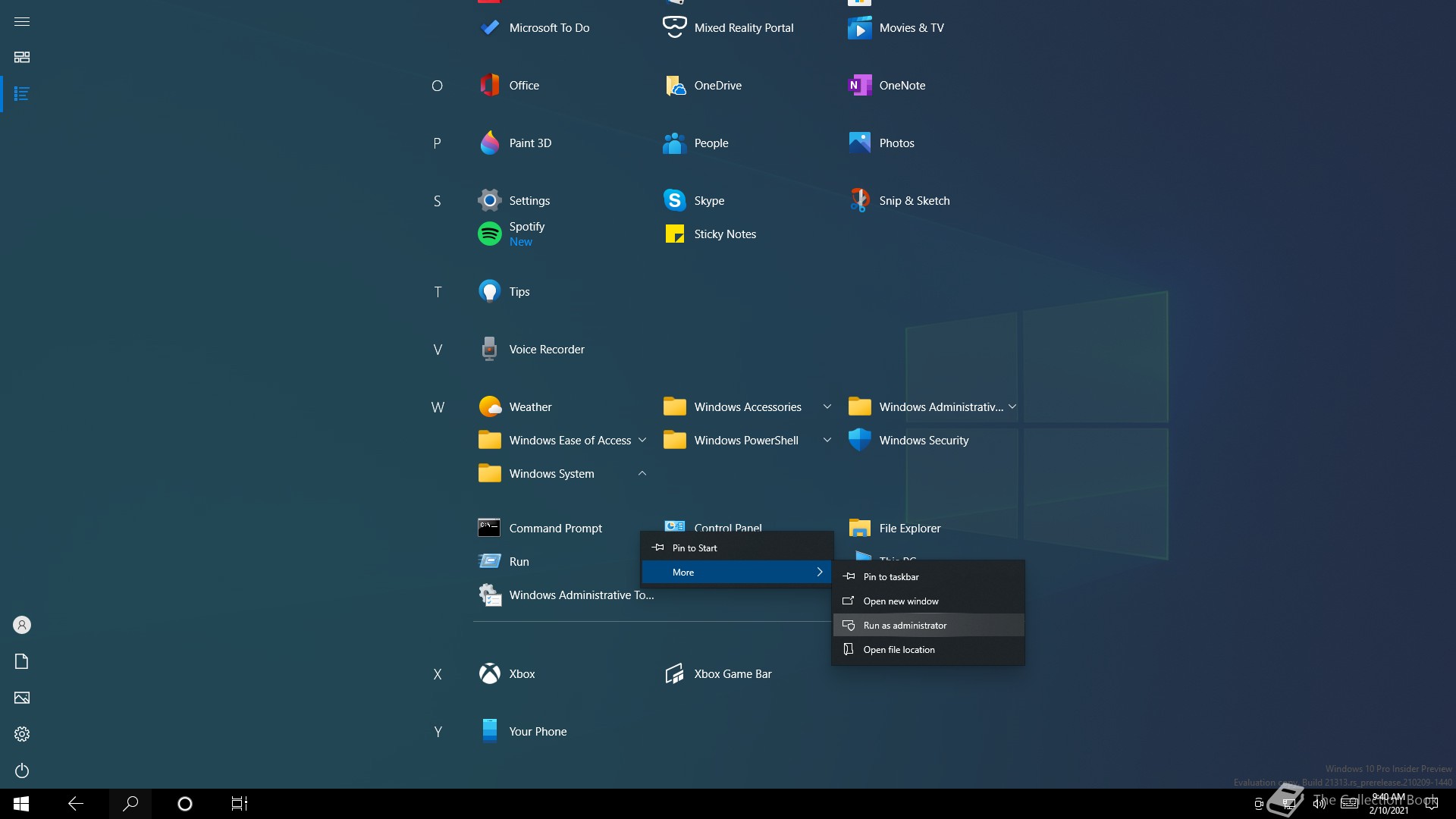Screen dimensions: 1456x819
Task: Click the taskbar back arrow
Action: (x=76, y=804)
